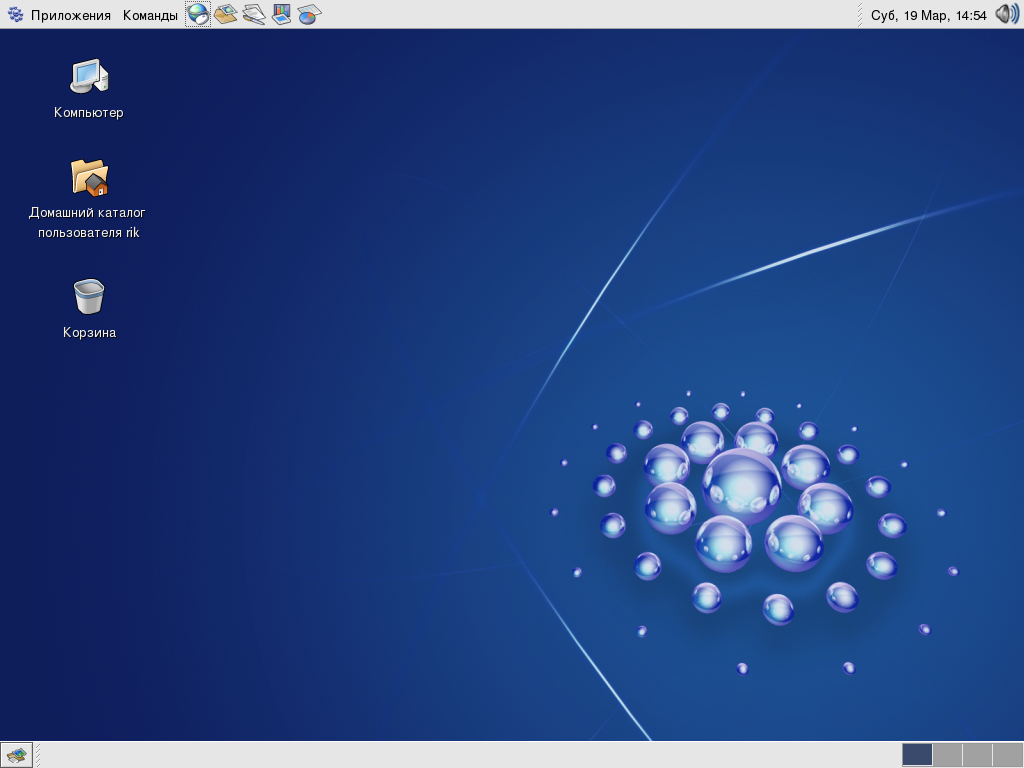Viewport: 1024px width, 768px height.
Task: Switch to the third workspace
Action: tap(977, 755)
